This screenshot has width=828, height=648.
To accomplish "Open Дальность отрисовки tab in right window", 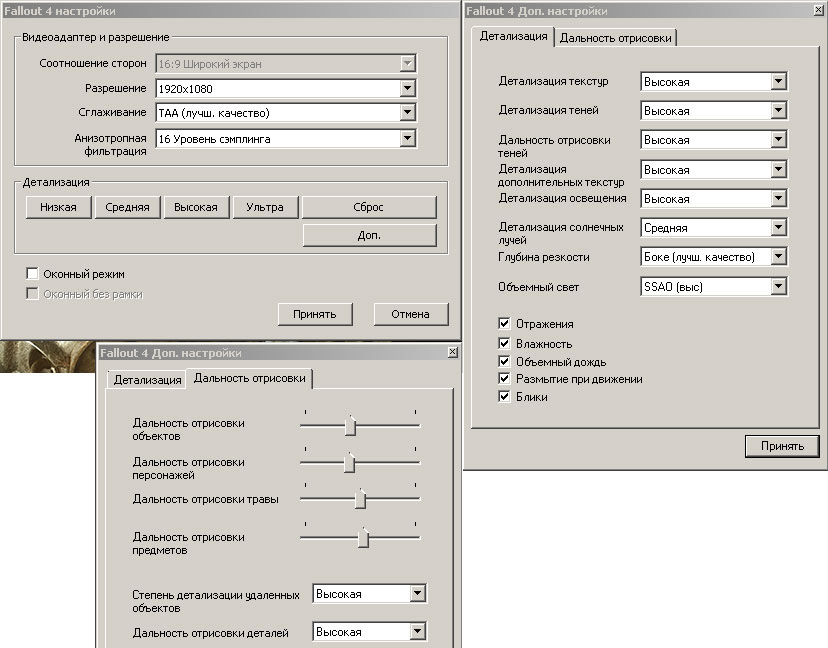I will point(615,37).
